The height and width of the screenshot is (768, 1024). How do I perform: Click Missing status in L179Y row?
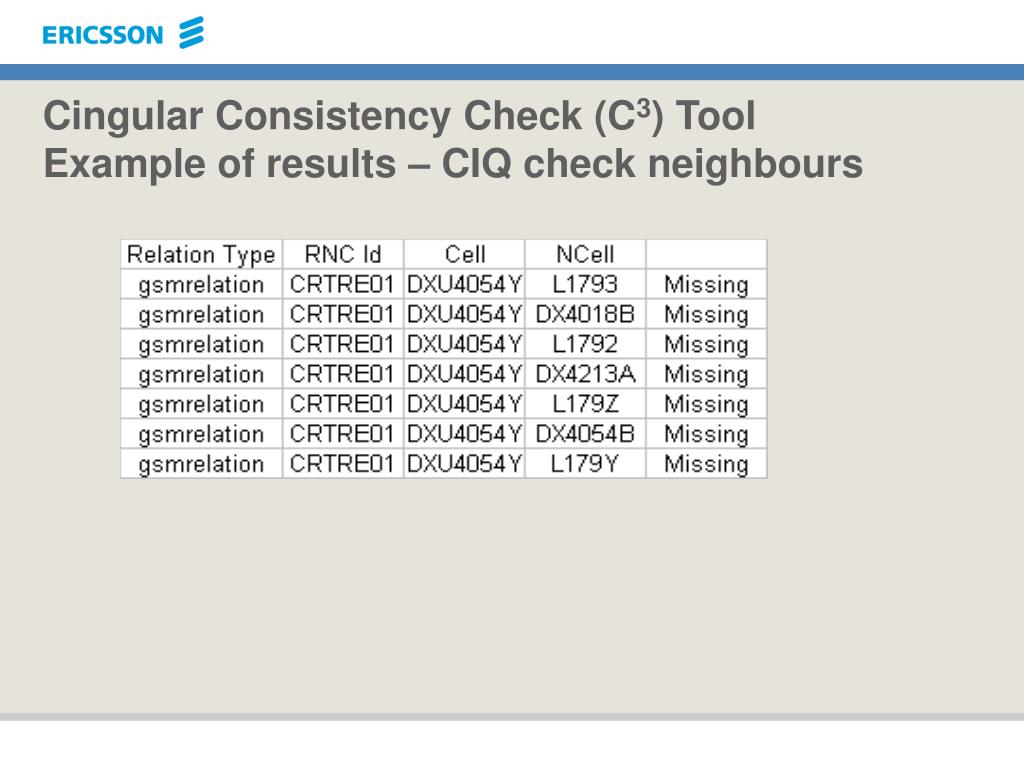point(707,464)
